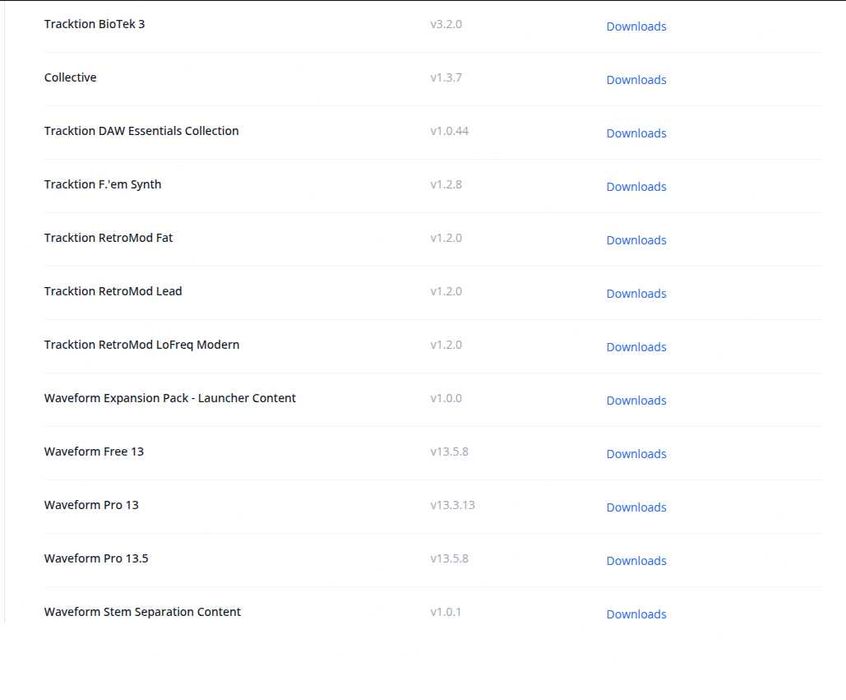This screenshot has height=700, width=846.
Task: Click version v1.0.44 of DAW Essentials
Action: coord(449,131)
